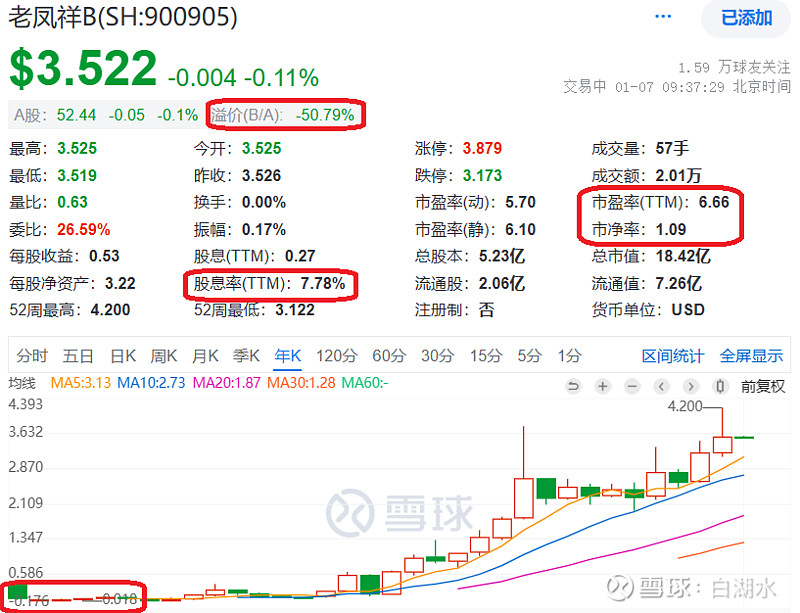
Task: Click the MA20:1.87 indicator label
Action: (x=227, y=383)
